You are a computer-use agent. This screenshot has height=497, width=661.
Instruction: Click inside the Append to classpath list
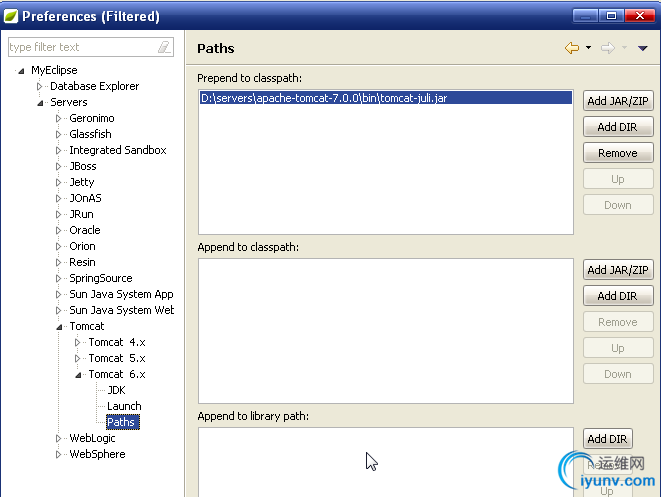click(x=386, y=331)
